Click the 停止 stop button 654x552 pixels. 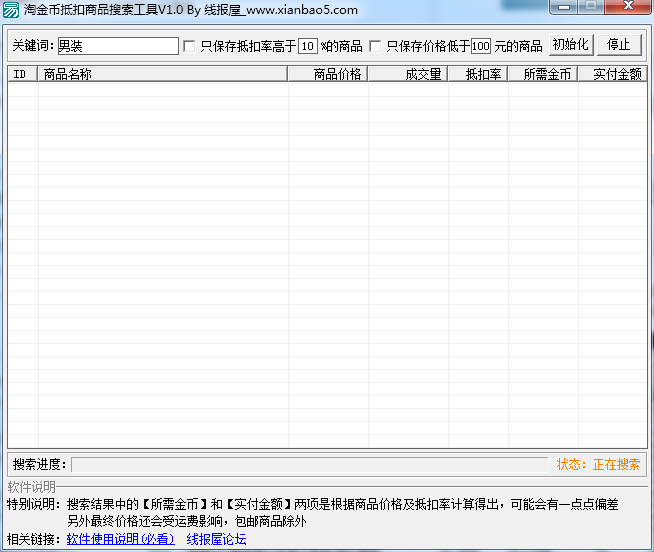click(619, 45)
